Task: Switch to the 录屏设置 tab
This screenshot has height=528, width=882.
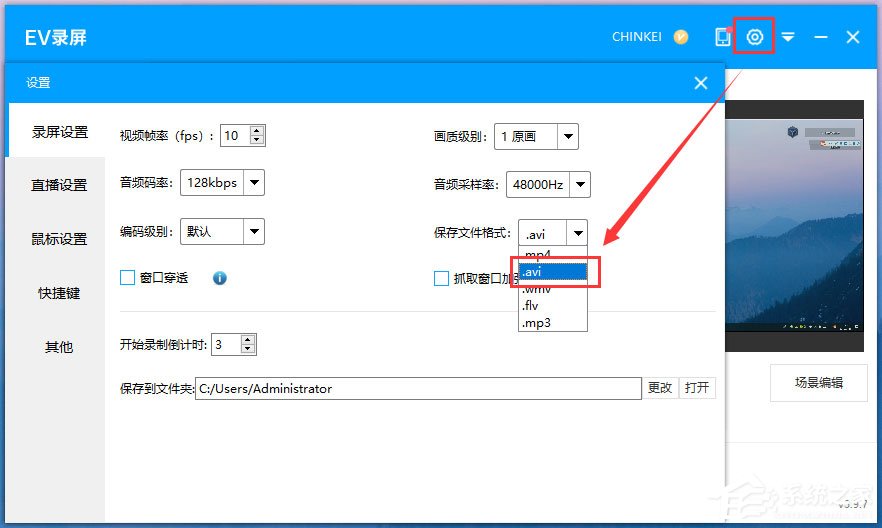Action: [60, 132]
